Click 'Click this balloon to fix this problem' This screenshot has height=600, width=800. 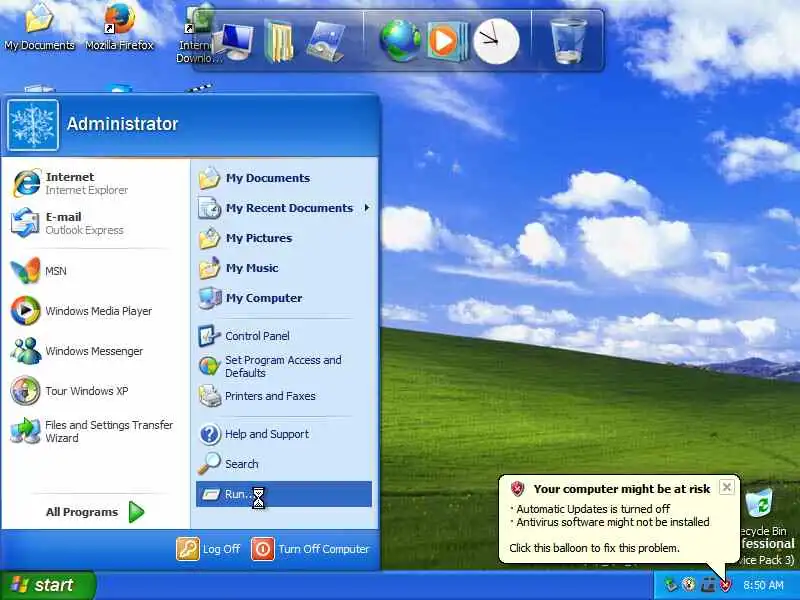[594, 548]
